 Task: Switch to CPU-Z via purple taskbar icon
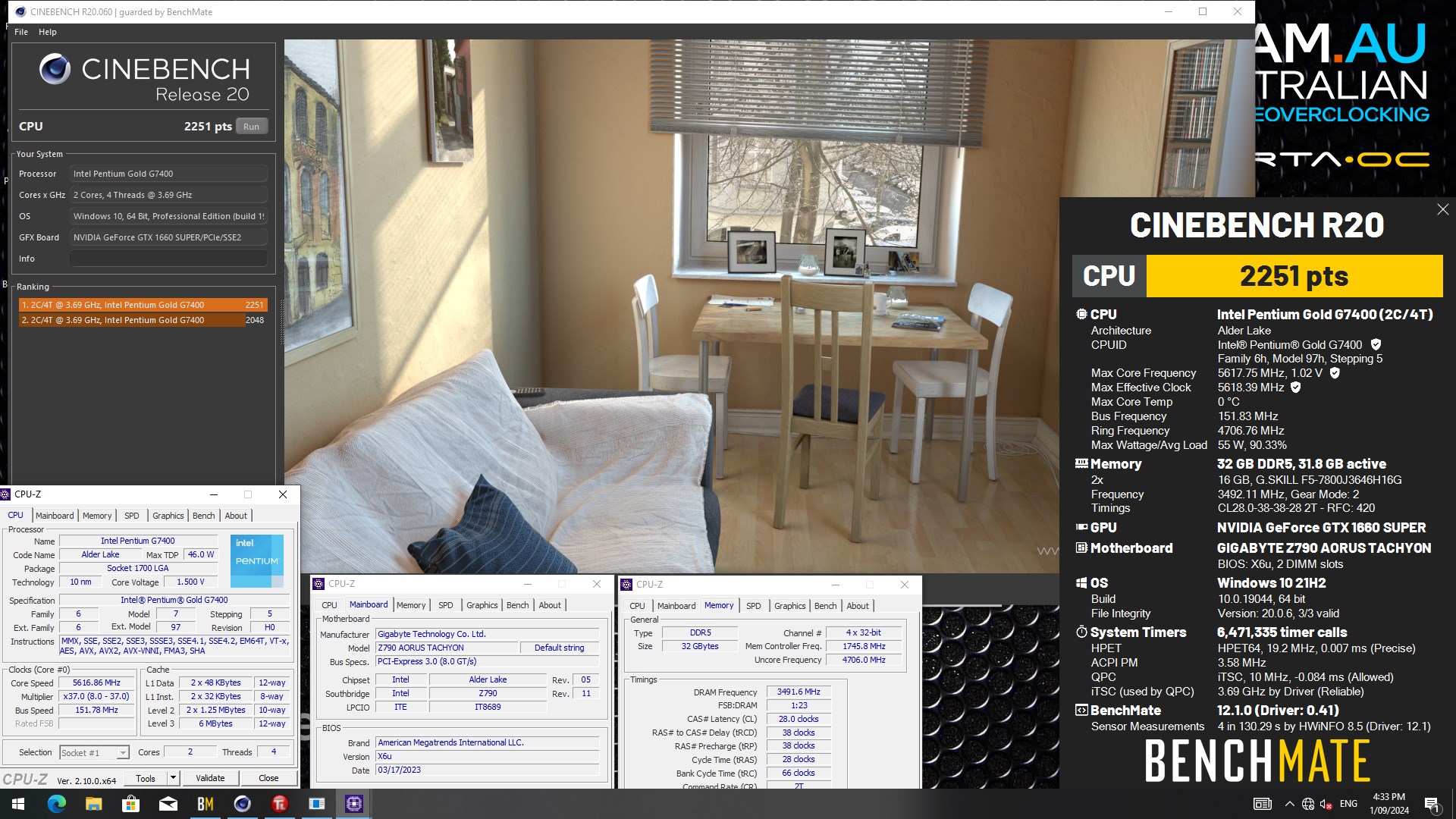[x=353, y=804]
